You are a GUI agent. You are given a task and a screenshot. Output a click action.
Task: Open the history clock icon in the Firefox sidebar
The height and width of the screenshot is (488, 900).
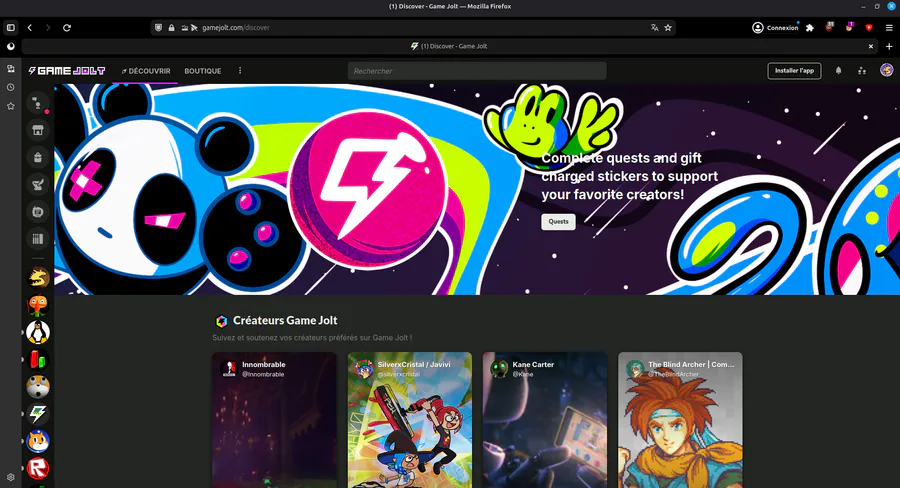tap(10, 87)
